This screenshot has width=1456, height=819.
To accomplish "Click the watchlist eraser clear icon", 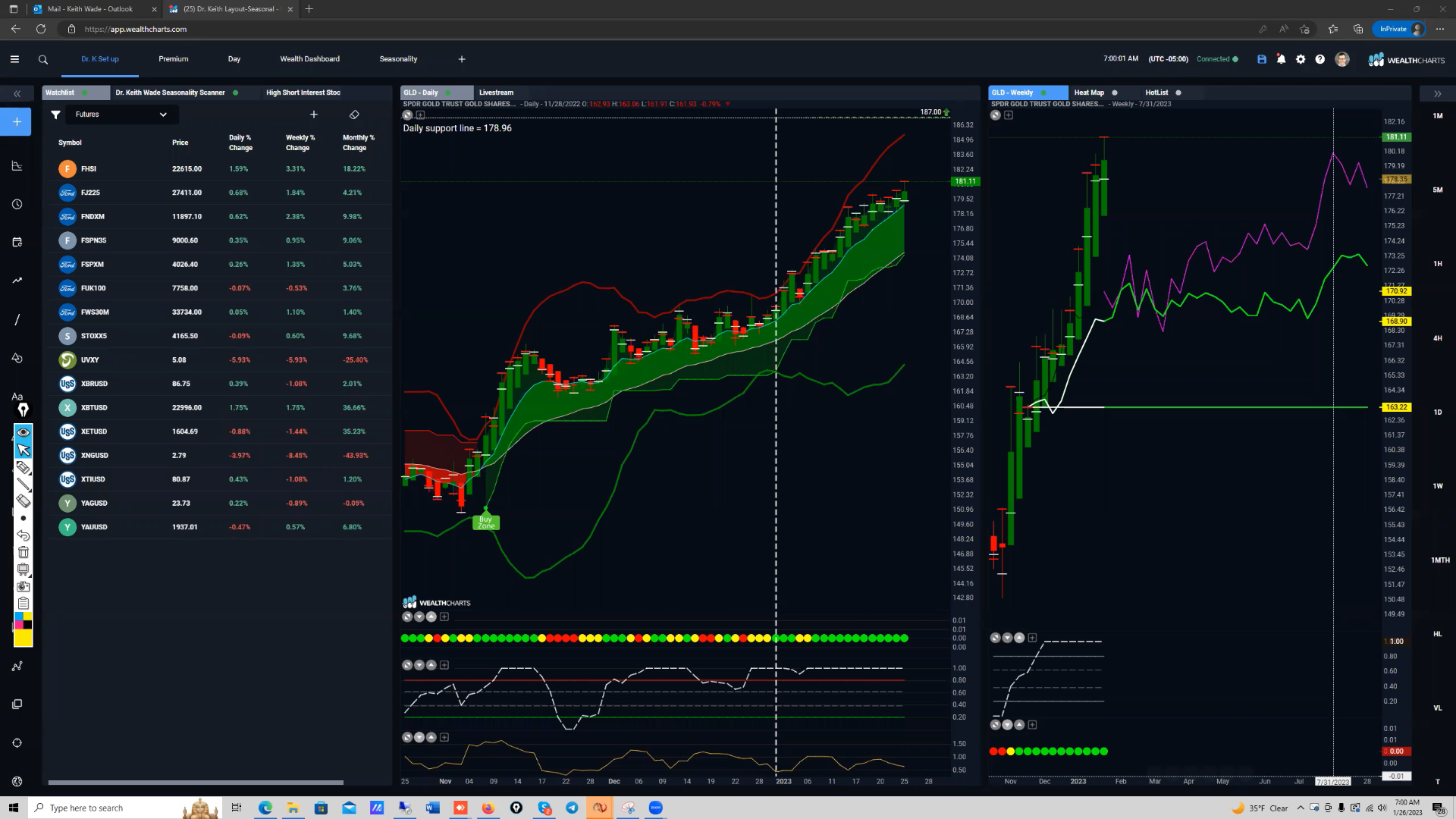I will pyautogui.click(x=354, y=115).
